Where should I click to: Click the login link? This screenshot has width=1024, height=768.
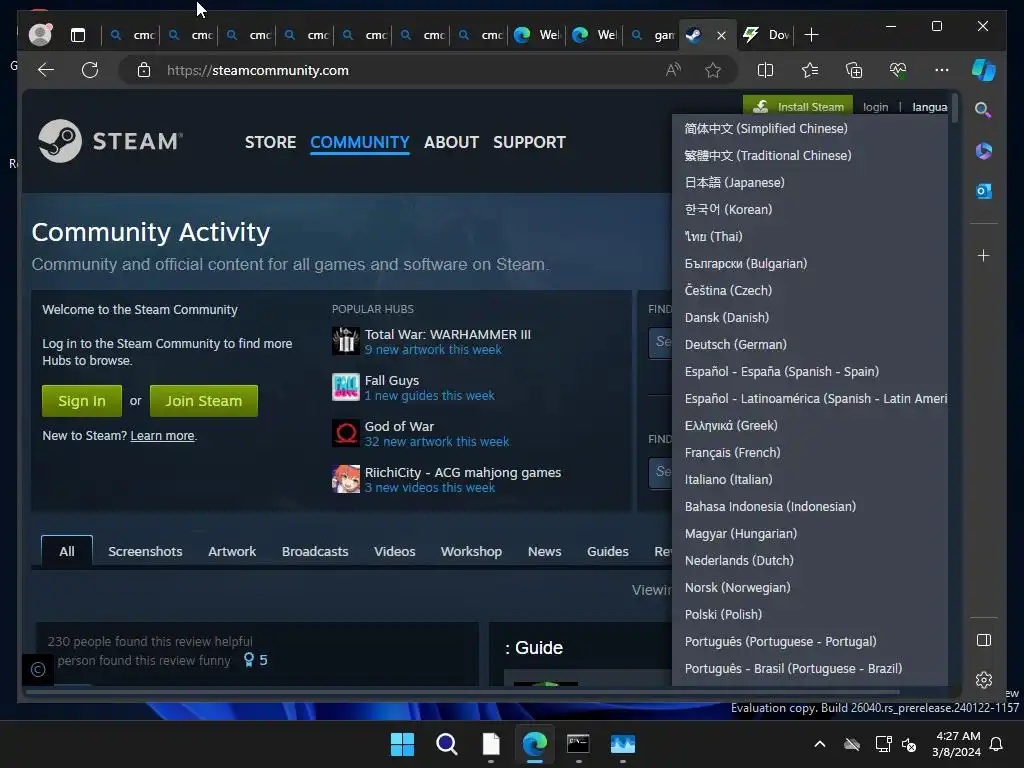(875, 107)
